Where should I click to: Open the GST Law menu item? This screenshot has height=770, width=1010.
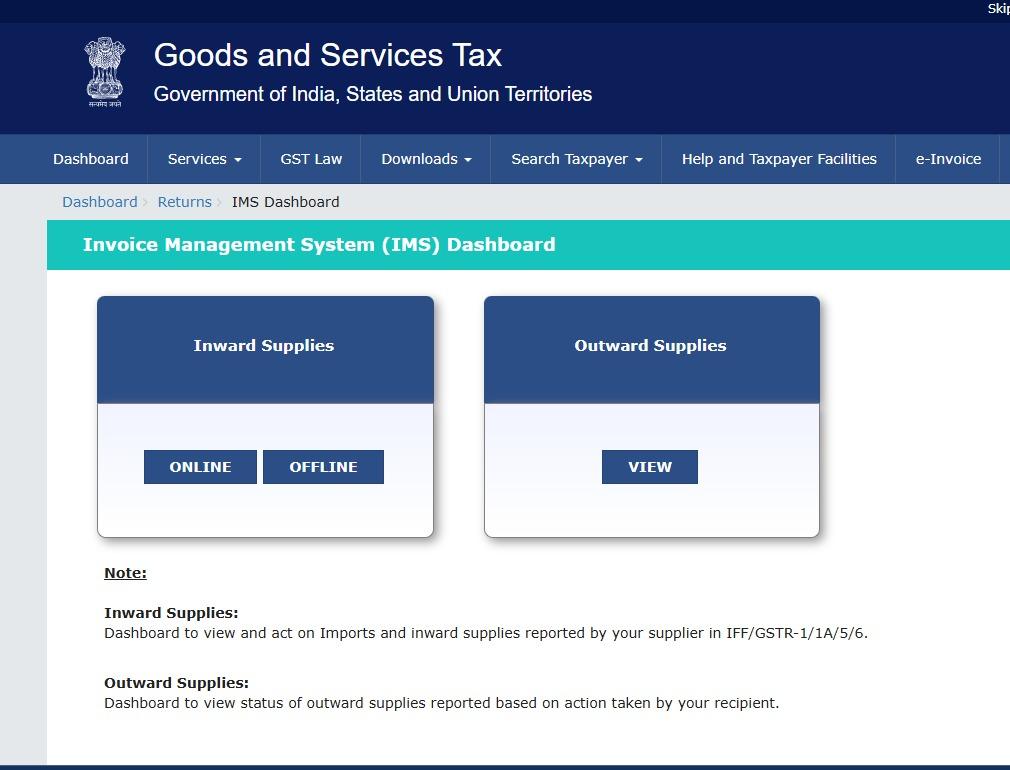pos(311,159)
